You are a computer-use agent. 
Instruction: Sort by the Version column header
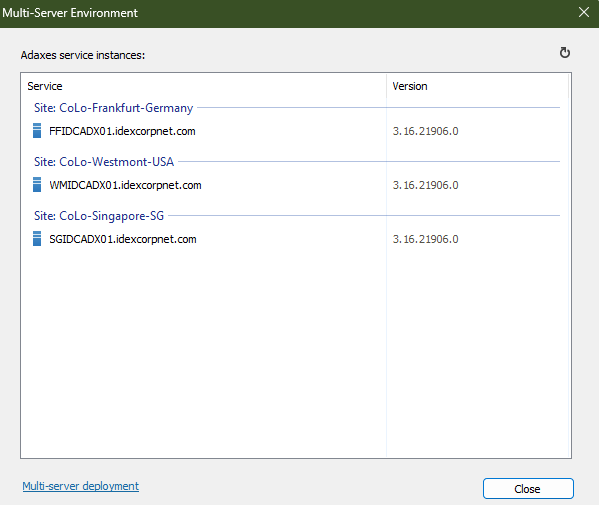478,86
